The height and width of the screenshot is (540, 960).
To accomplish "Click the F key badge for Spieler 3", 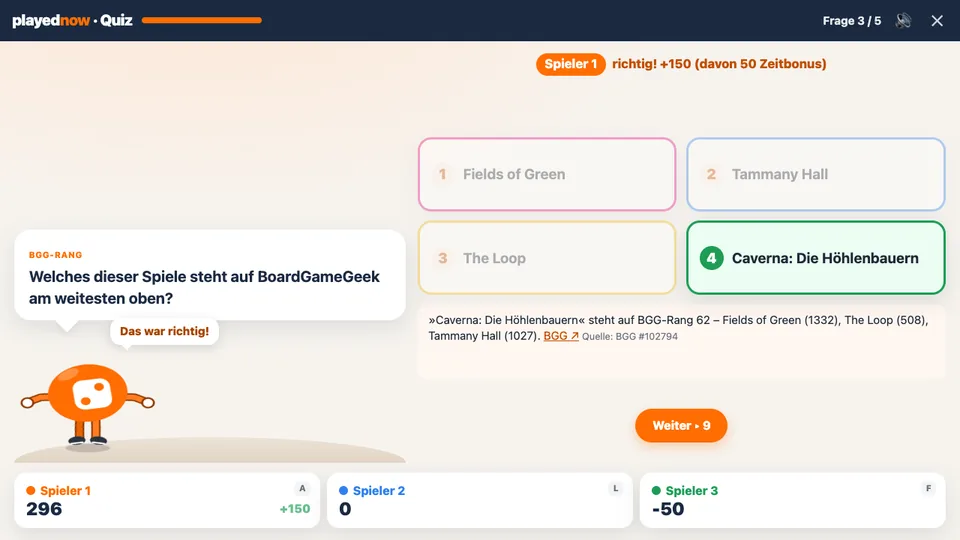I will click(x=928, y=489).
